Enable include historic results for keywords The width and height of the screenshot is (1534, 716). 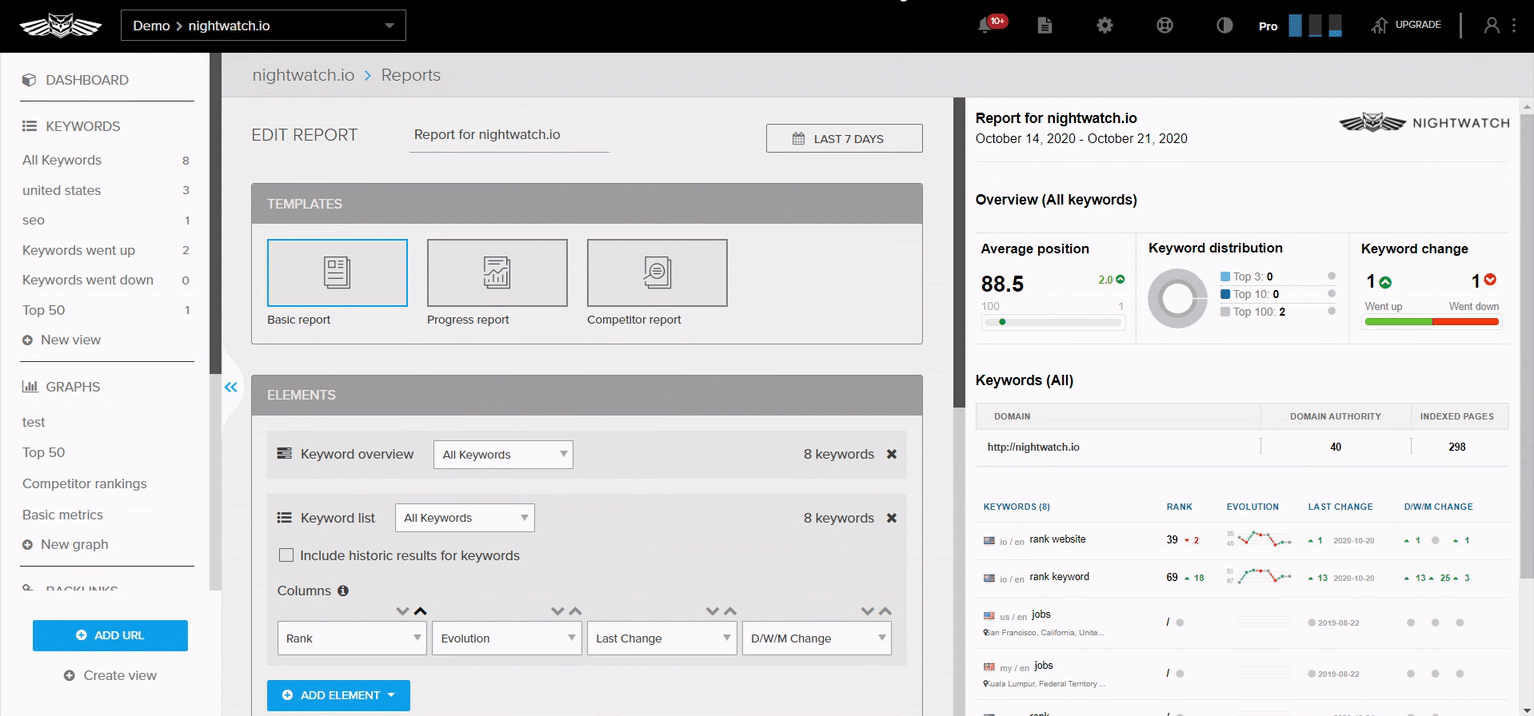[x=286, y=555]
